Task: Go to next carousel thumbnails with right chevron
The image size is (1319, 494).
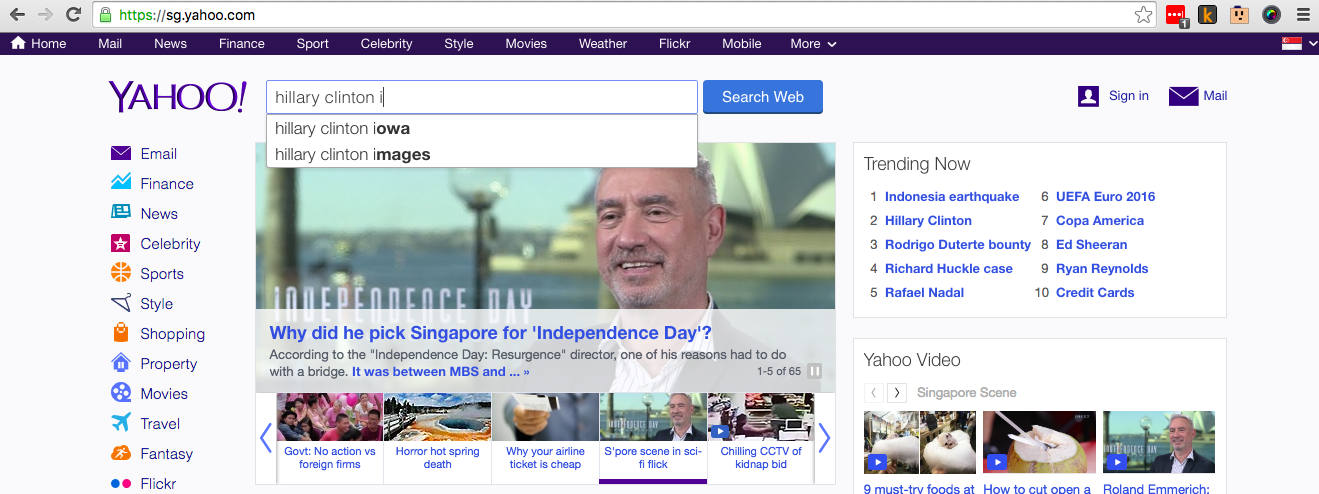Action: [824, 438]
